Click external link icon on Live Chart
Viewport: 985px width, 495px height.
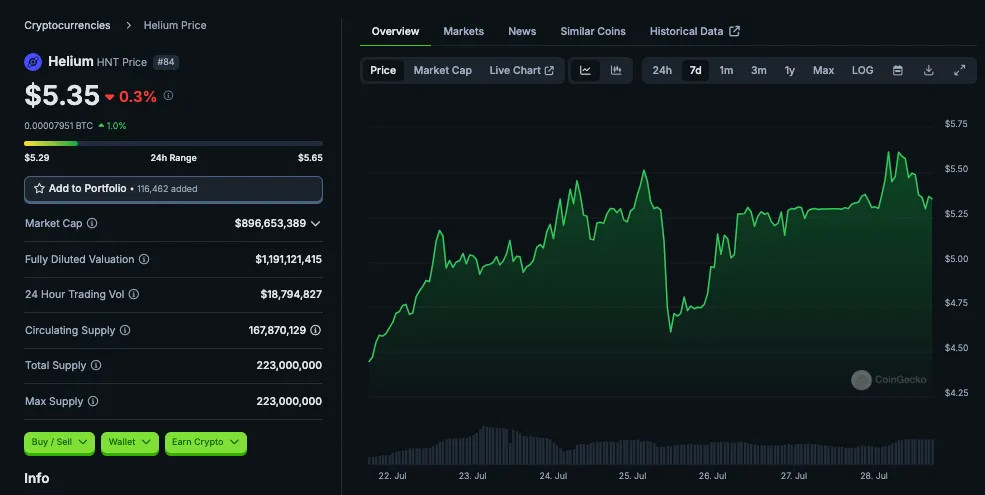(x=549, y=70)
